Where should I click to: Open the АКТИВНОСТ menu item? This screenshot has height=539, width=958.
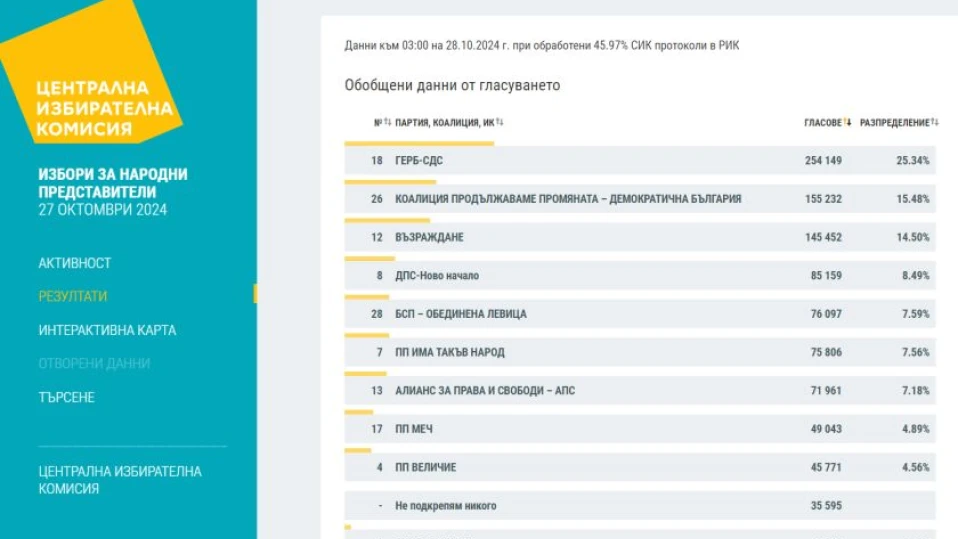tap(75, 263)
